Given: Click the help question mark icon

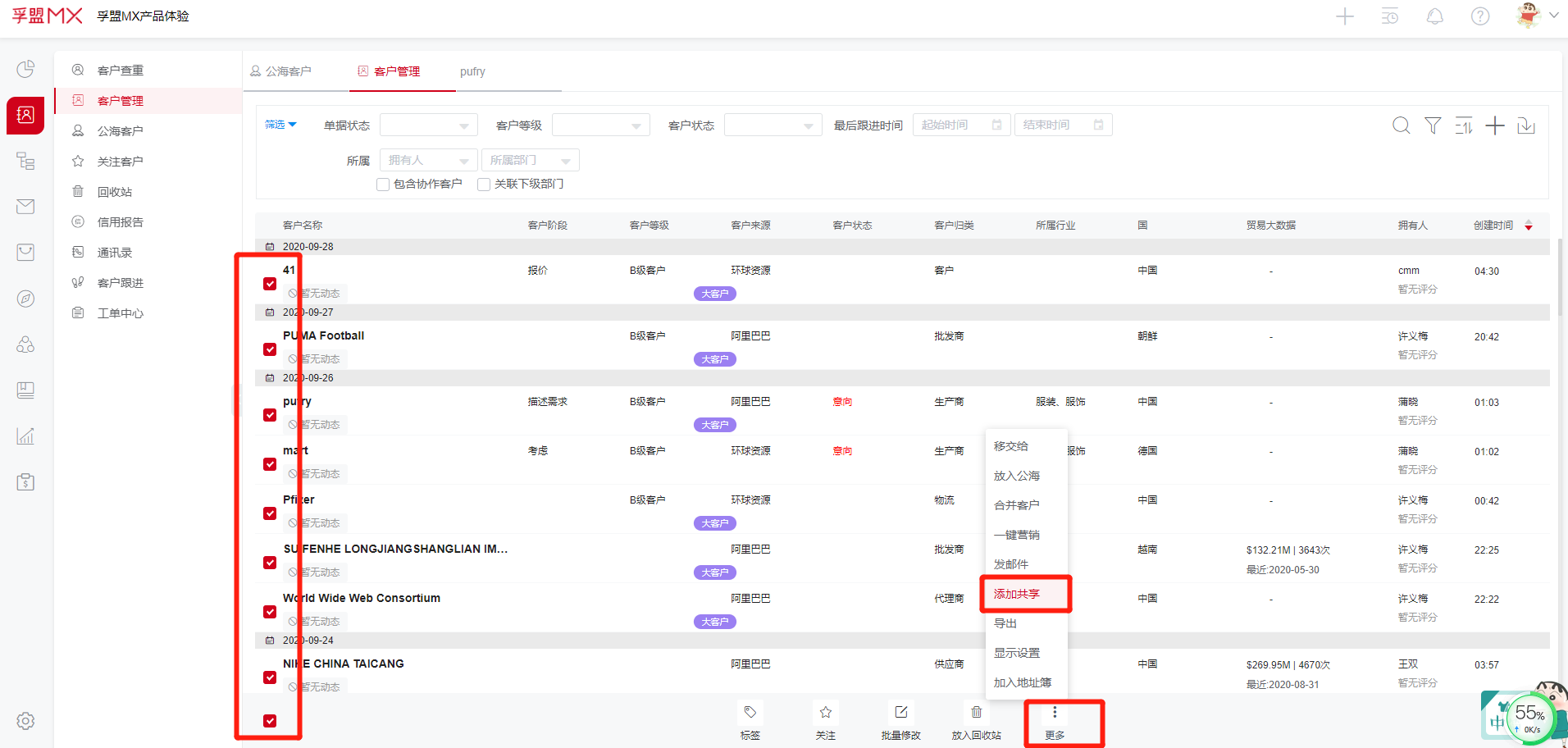Looking at the screenshot, I should click(1479, 16).
